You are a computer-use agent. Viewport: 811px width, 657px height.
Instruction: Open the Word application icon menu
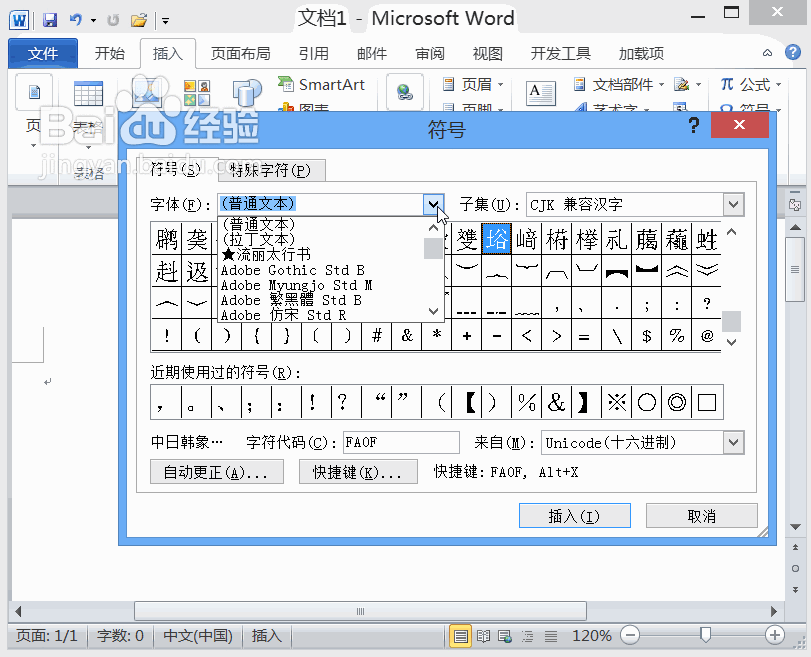[19, 20]
